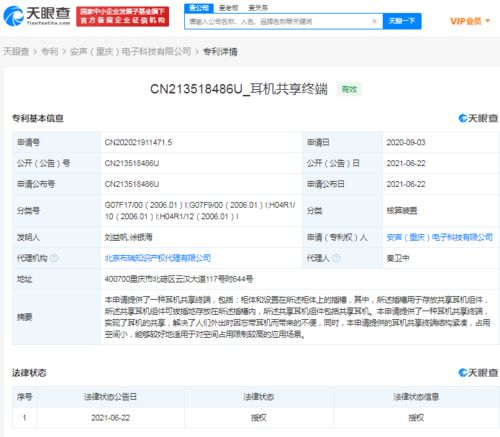Click the 天眼查 watermark logo by 专利基本信息
This screenshot has height=437, width=500.
pyautogui.click(x=478, y=118)
